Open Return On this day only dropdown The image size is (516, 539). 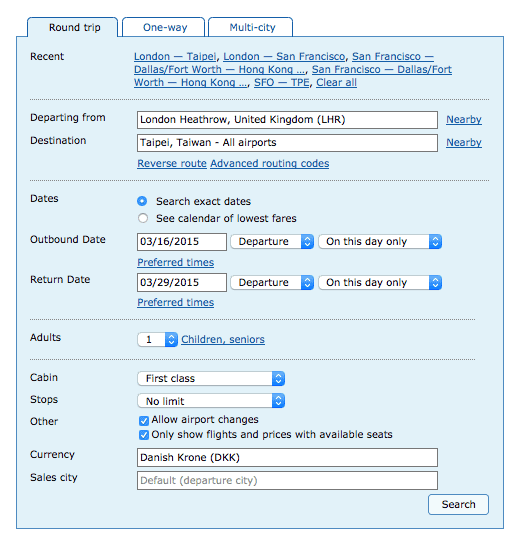[380, 283]
